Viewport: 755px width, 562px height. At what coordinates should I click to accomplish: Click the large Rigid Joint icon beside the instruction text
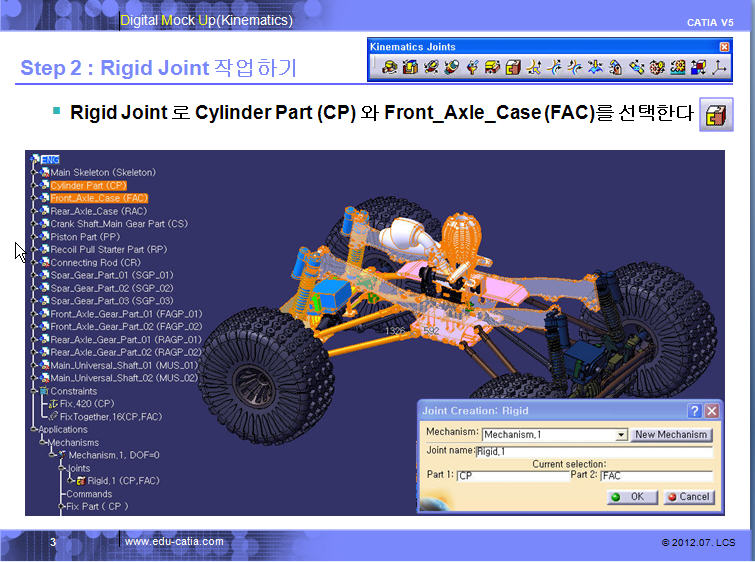tap(714, 114)
